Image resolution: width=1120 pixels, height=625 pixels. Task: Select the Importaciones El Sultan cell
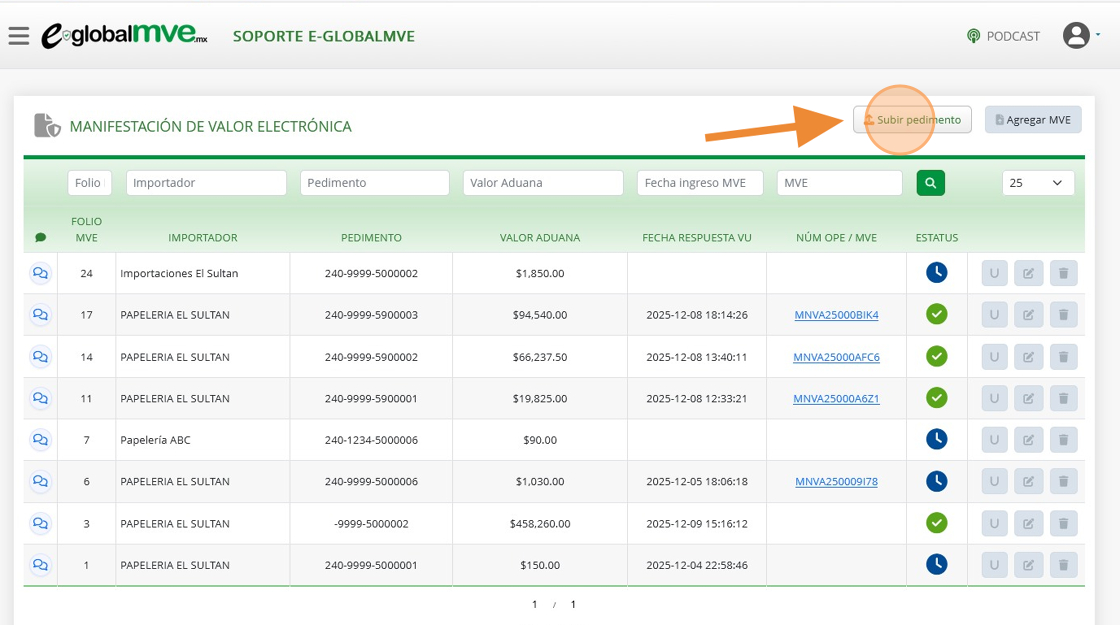[203, 273]
